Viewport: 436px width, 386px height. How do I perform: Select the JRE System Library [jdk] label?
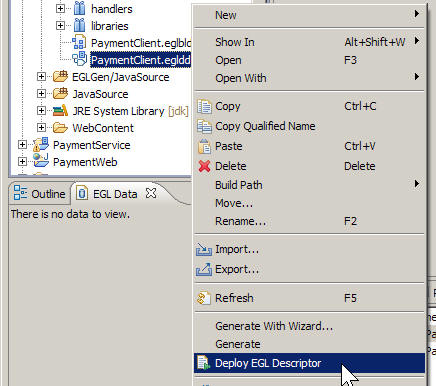click(x=130, y=111)
